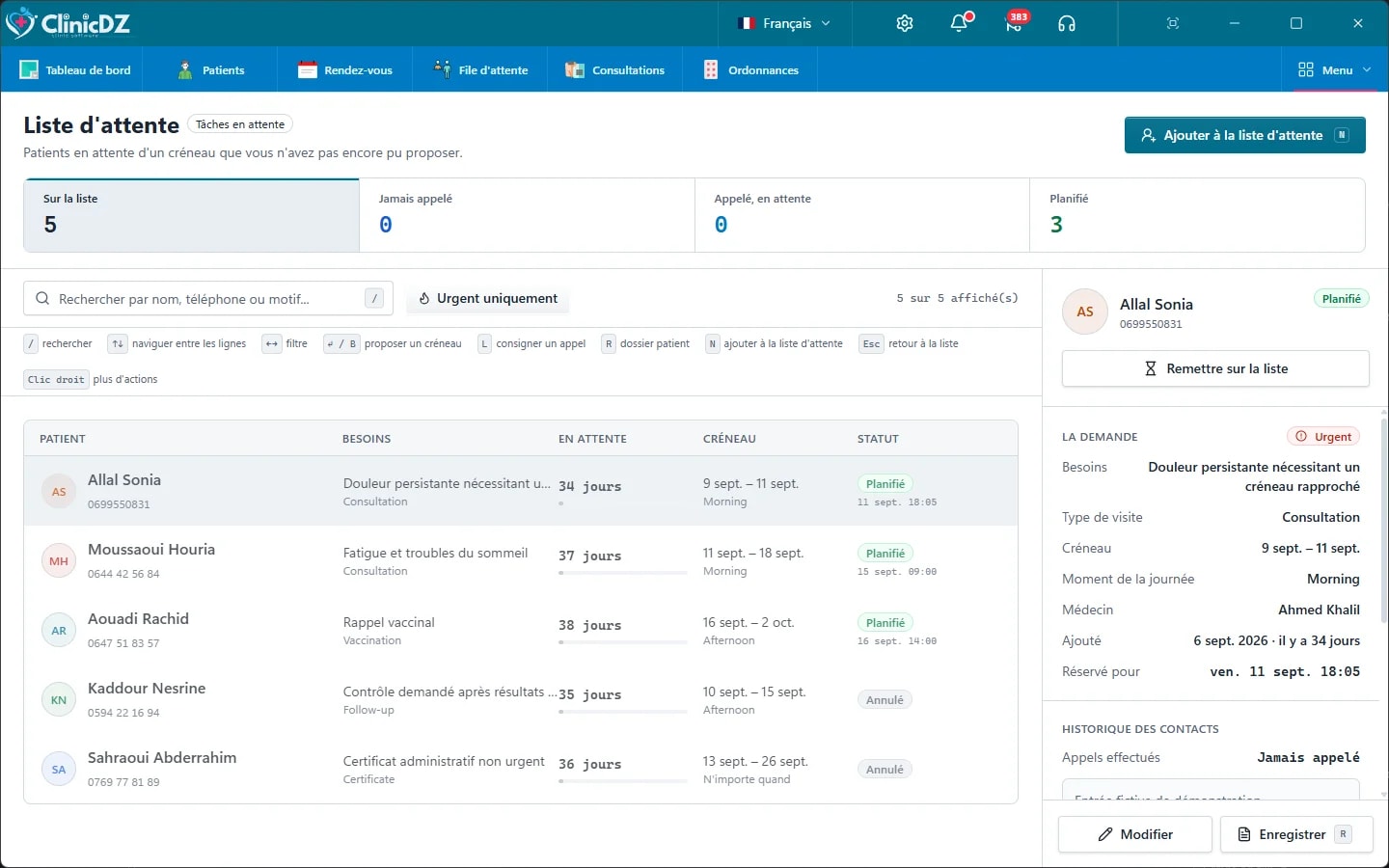Click the AS avatar in detail panel

click(x=1085, y=312)
